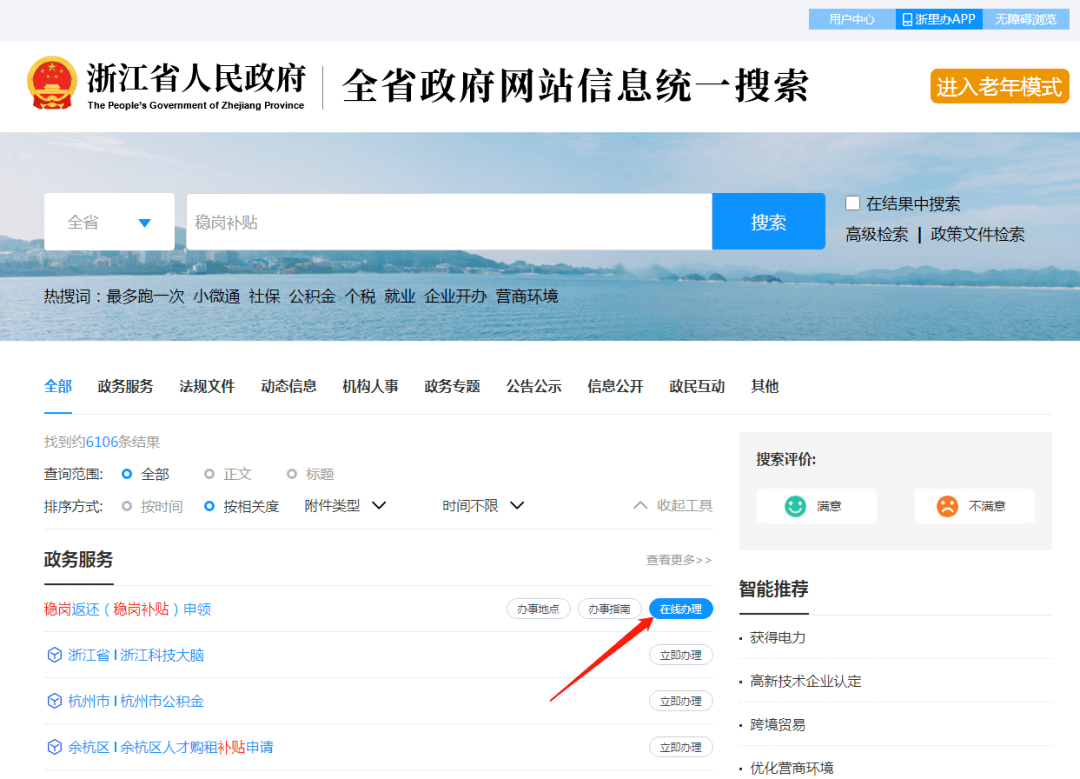Switch to the 法规文件 tab
Viewport: 1080px width, 779px height.
[207, 386]
